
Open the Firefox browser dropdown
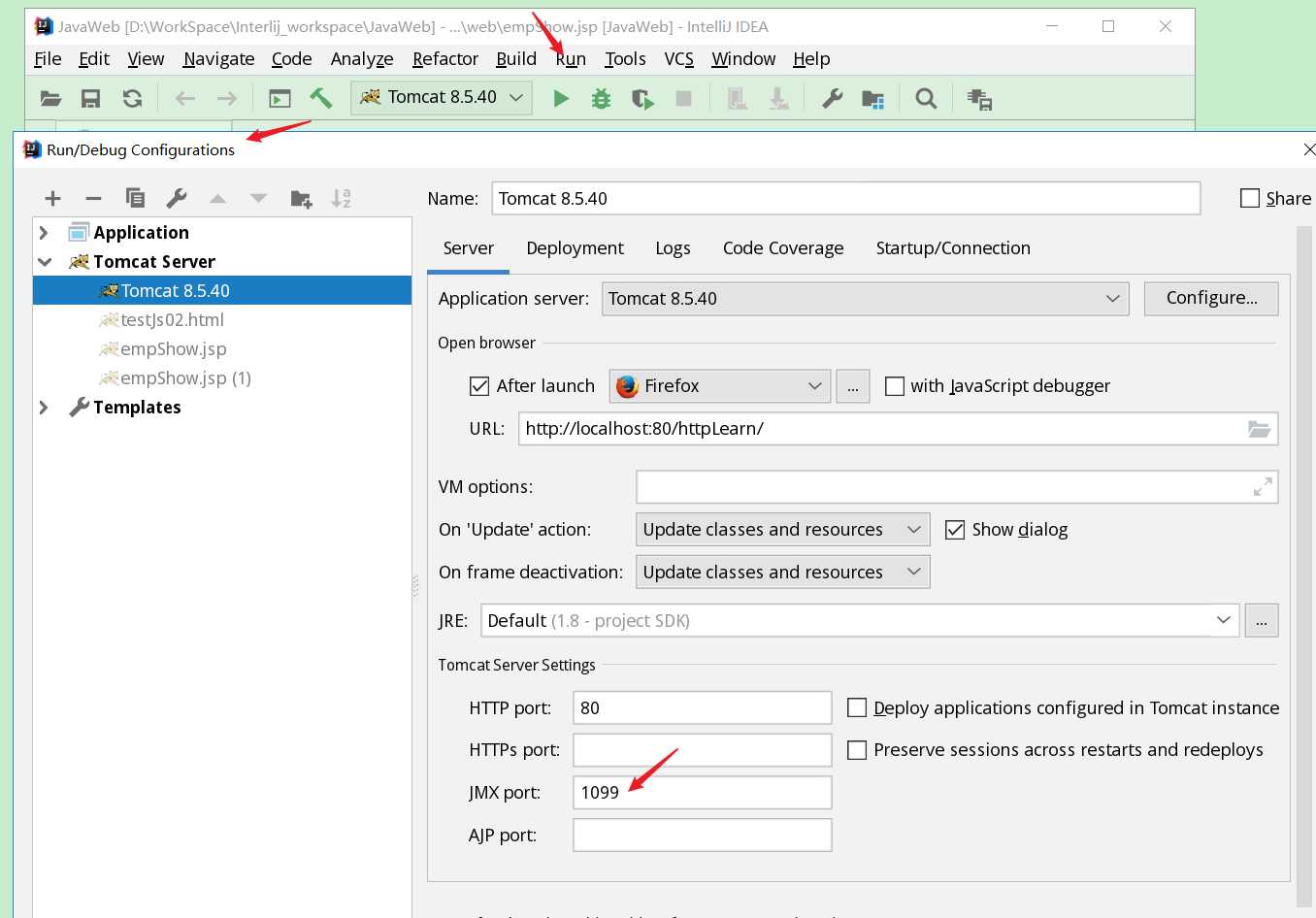[x=720, y=386]
